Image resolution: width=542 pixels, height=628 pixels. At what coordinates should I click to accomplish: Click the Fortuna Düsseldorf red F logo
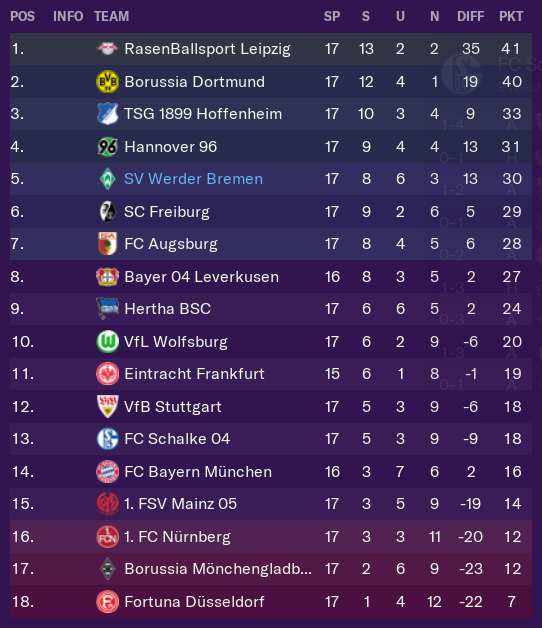pos(107,602)
